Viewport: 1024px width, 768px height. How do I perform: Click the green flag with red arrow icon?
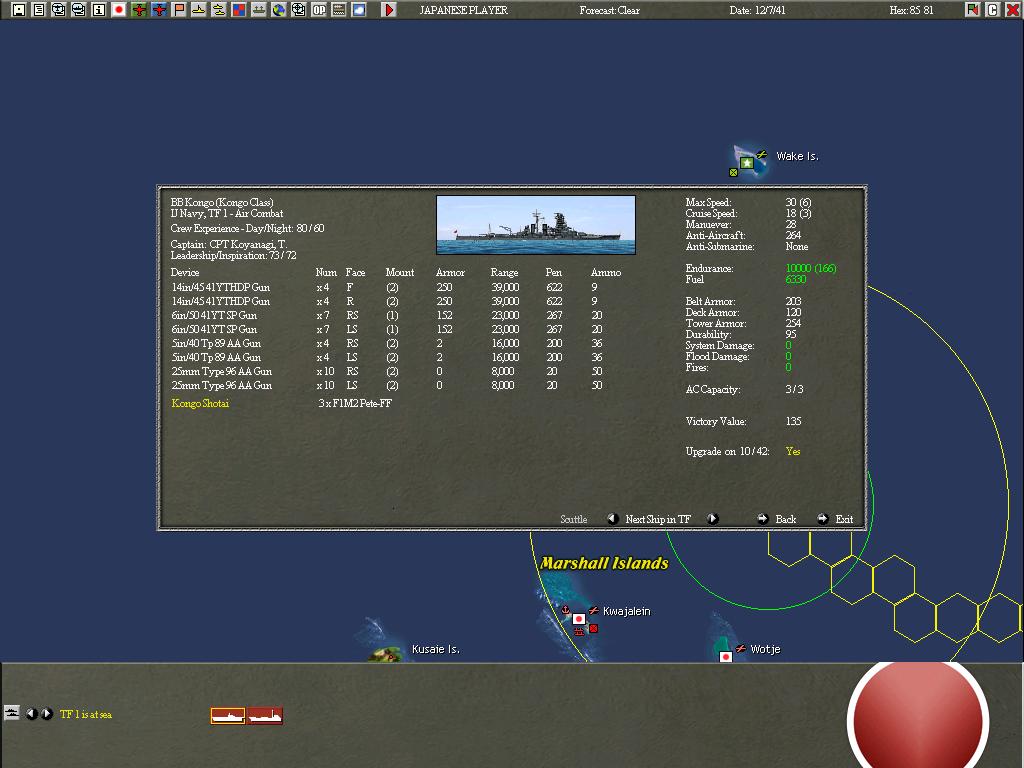click(x=972, y=10)
